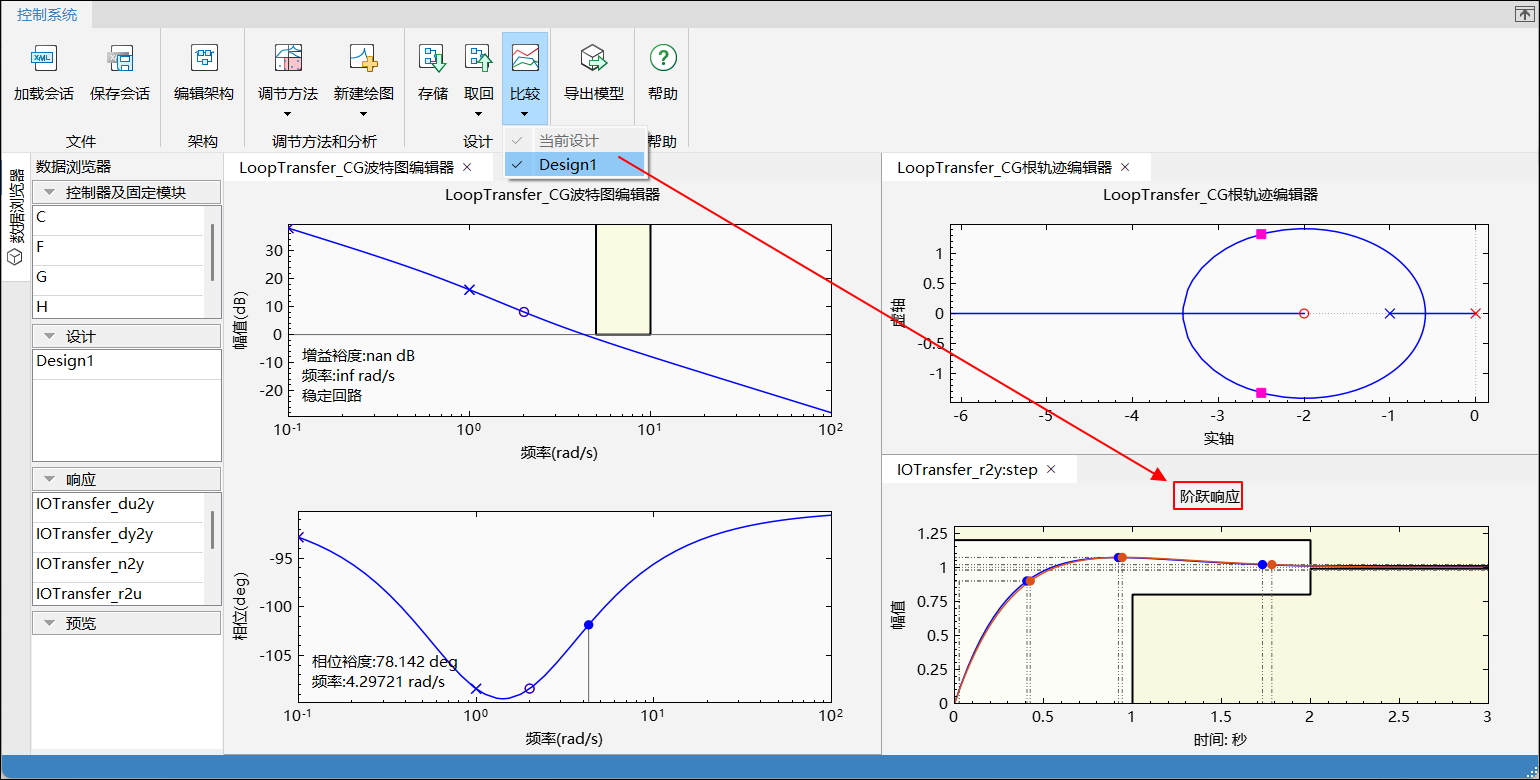Toggle the 数据浏览器 side panel tab
This screenshot has width=1540, height=780.
point(16,217)
